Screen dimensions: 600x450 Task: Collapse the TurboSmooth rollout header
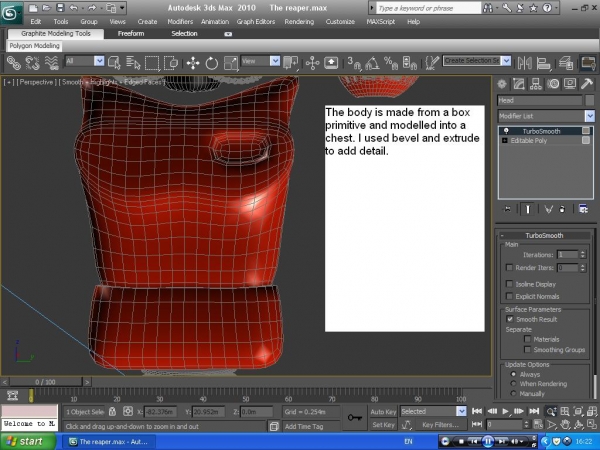(x=545, y=235)
